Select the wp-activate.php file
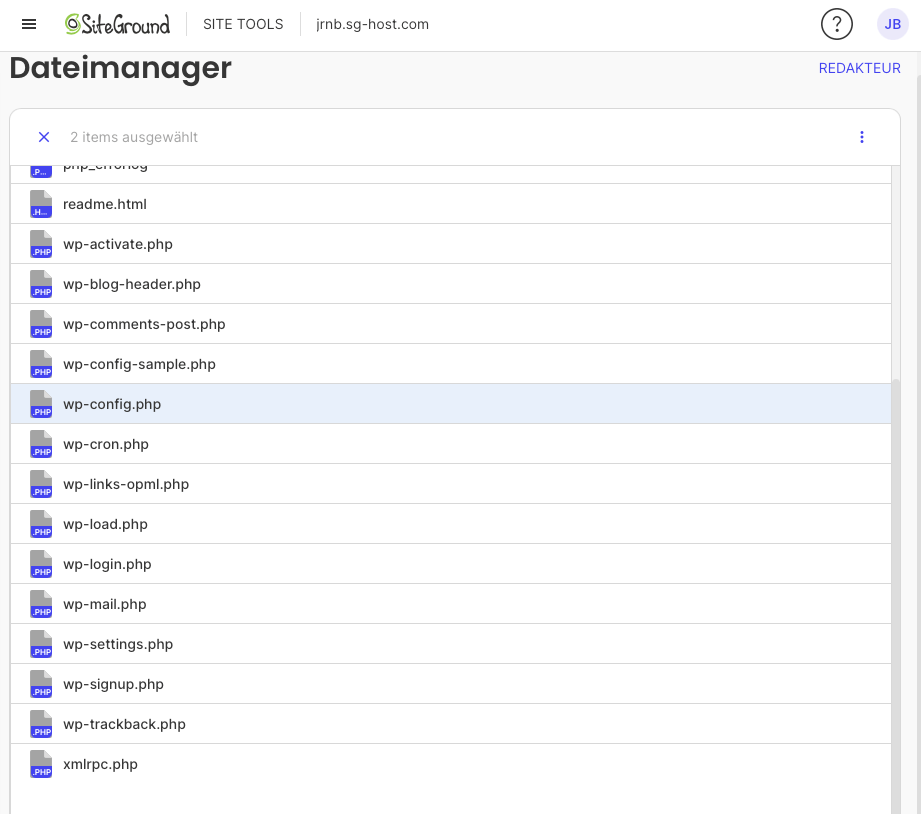This screenshot has height=814, width=921. coord(118,244)
